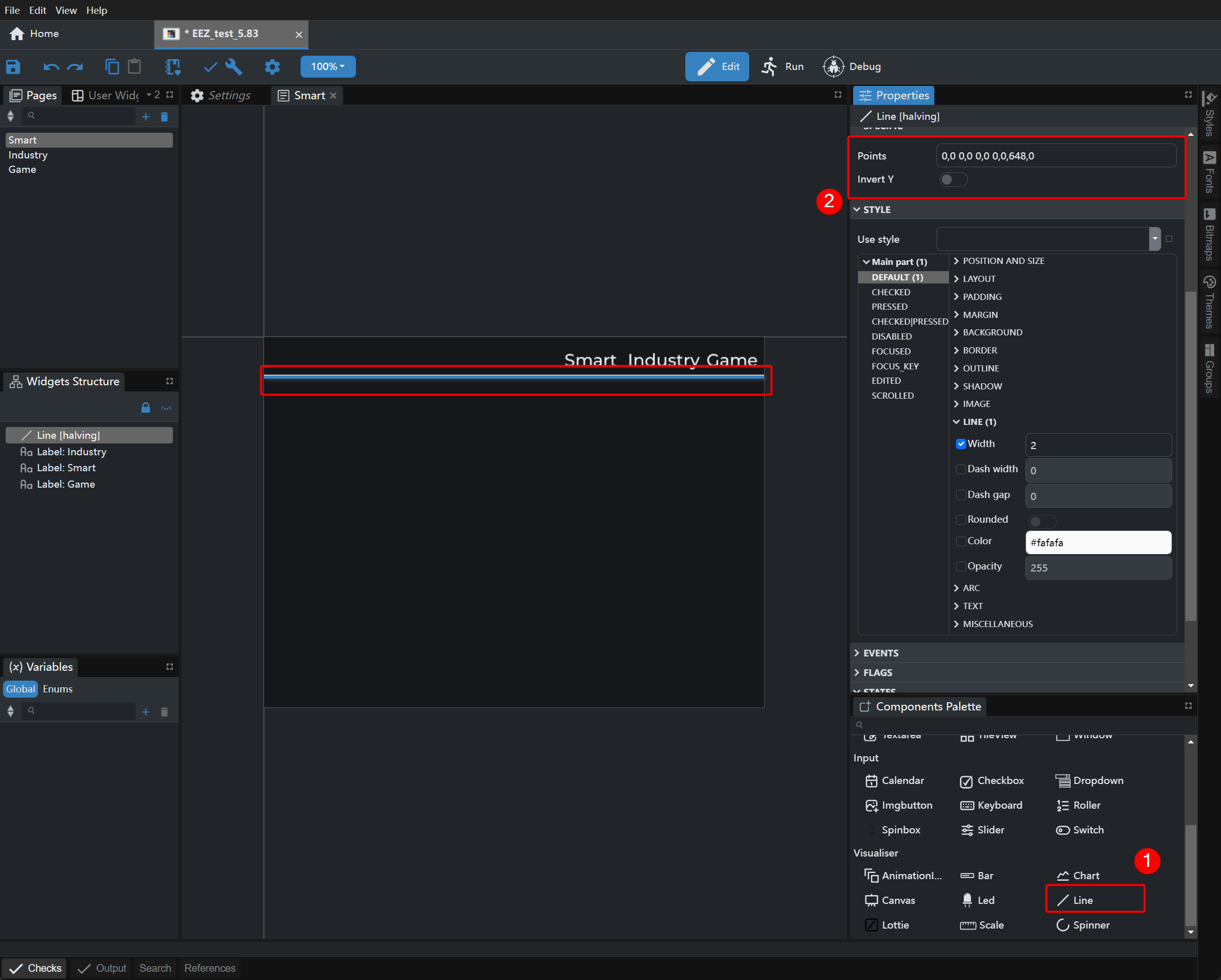Uncheck the line Width checkbox
Image resolution: width=1221 pixels, height=980 pixels.
[961, 444]
